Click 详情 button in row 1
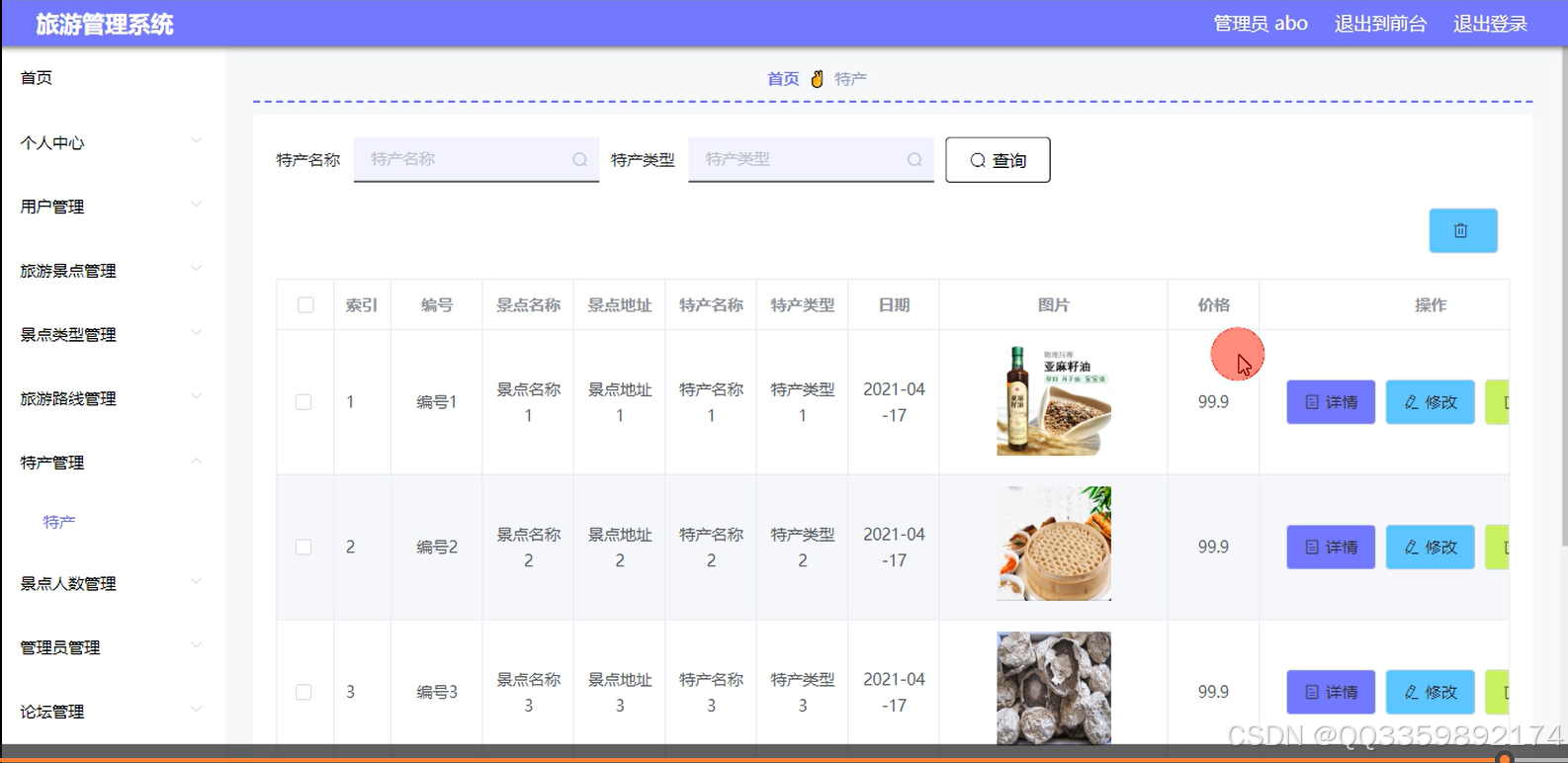Image resolution: width=1568 pixels, height=763 pixels. (1331, 402)
